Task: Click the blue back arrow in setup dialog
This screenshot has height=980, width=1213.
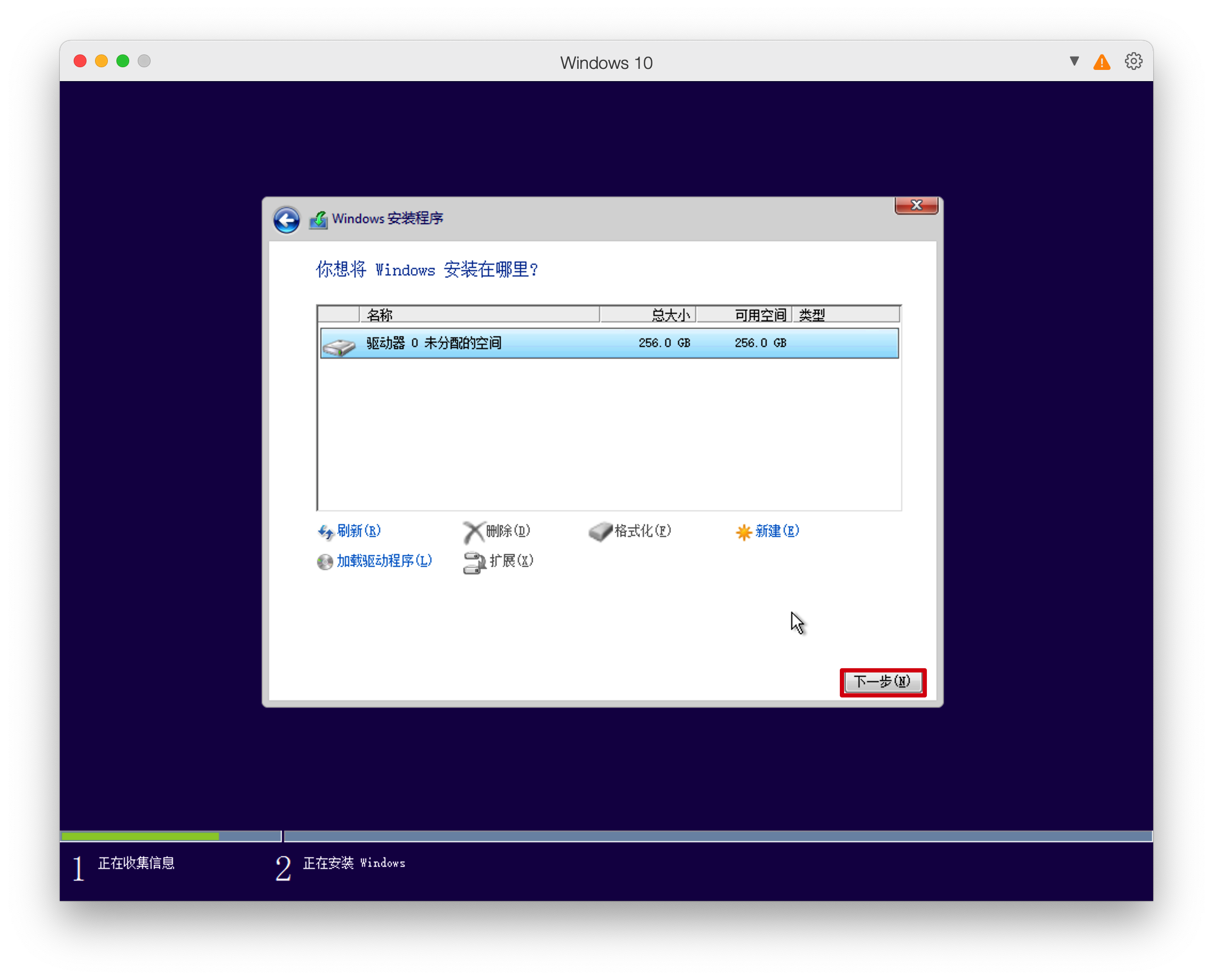Action: tap(286, 219)
